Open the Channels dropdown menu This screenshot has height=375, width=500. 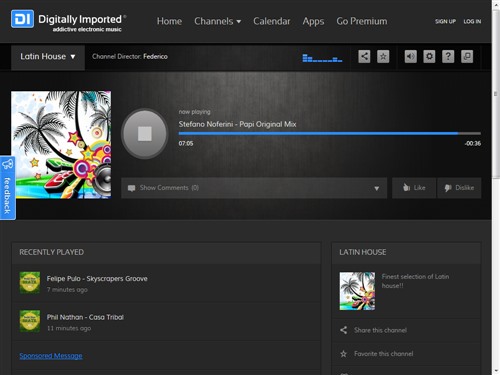[x=217, y=21]
